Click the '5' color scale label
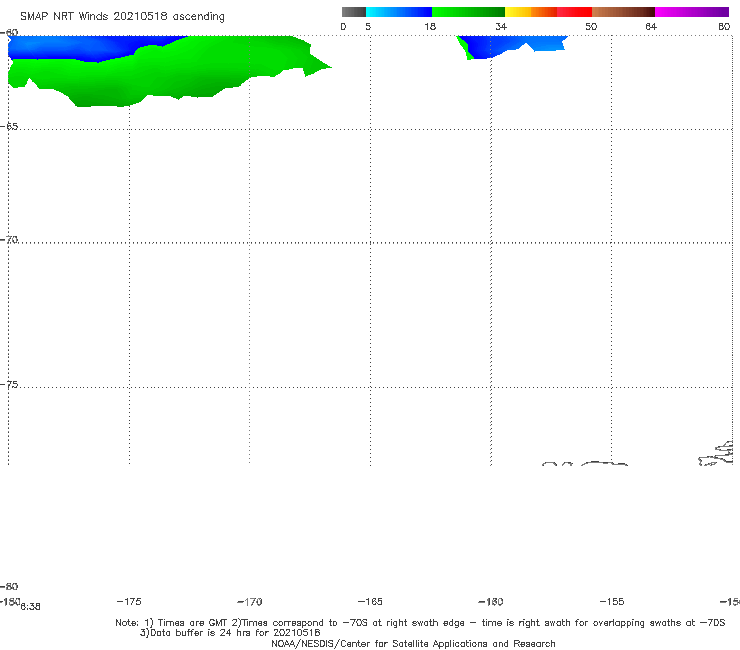The width and height of the screenshot is (740, 650). [x=368, y=26]
